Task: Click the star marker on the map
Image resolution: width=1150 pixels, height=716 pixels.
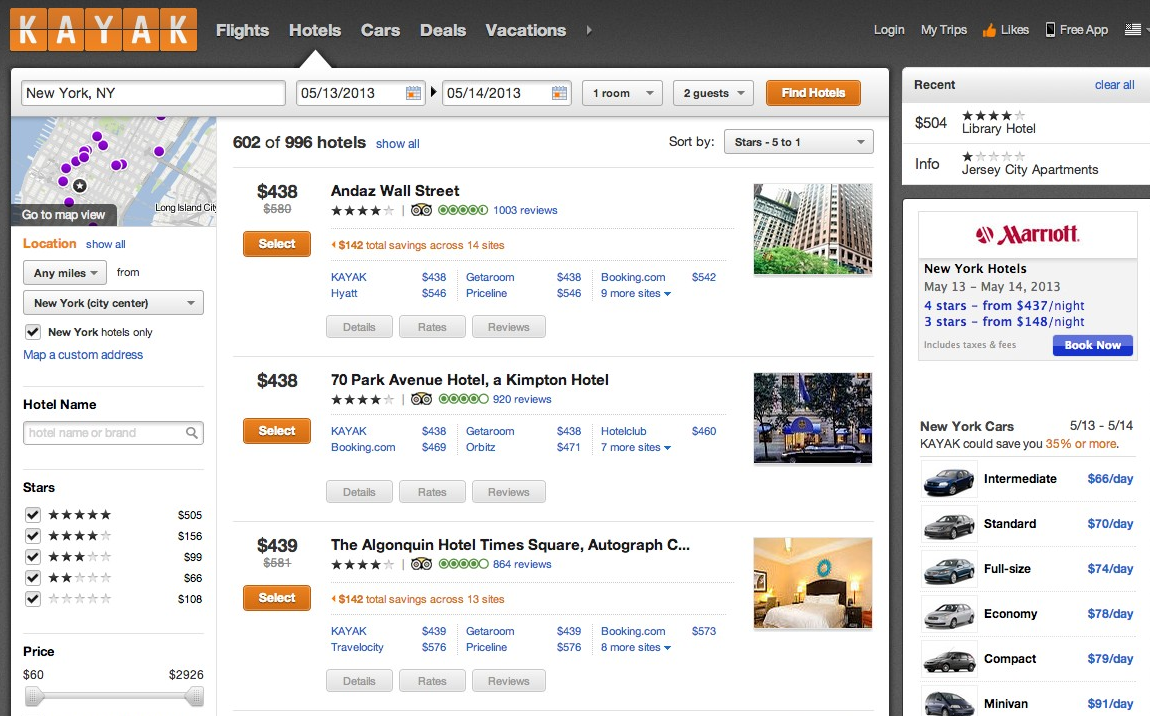Action: pos(79,186)
